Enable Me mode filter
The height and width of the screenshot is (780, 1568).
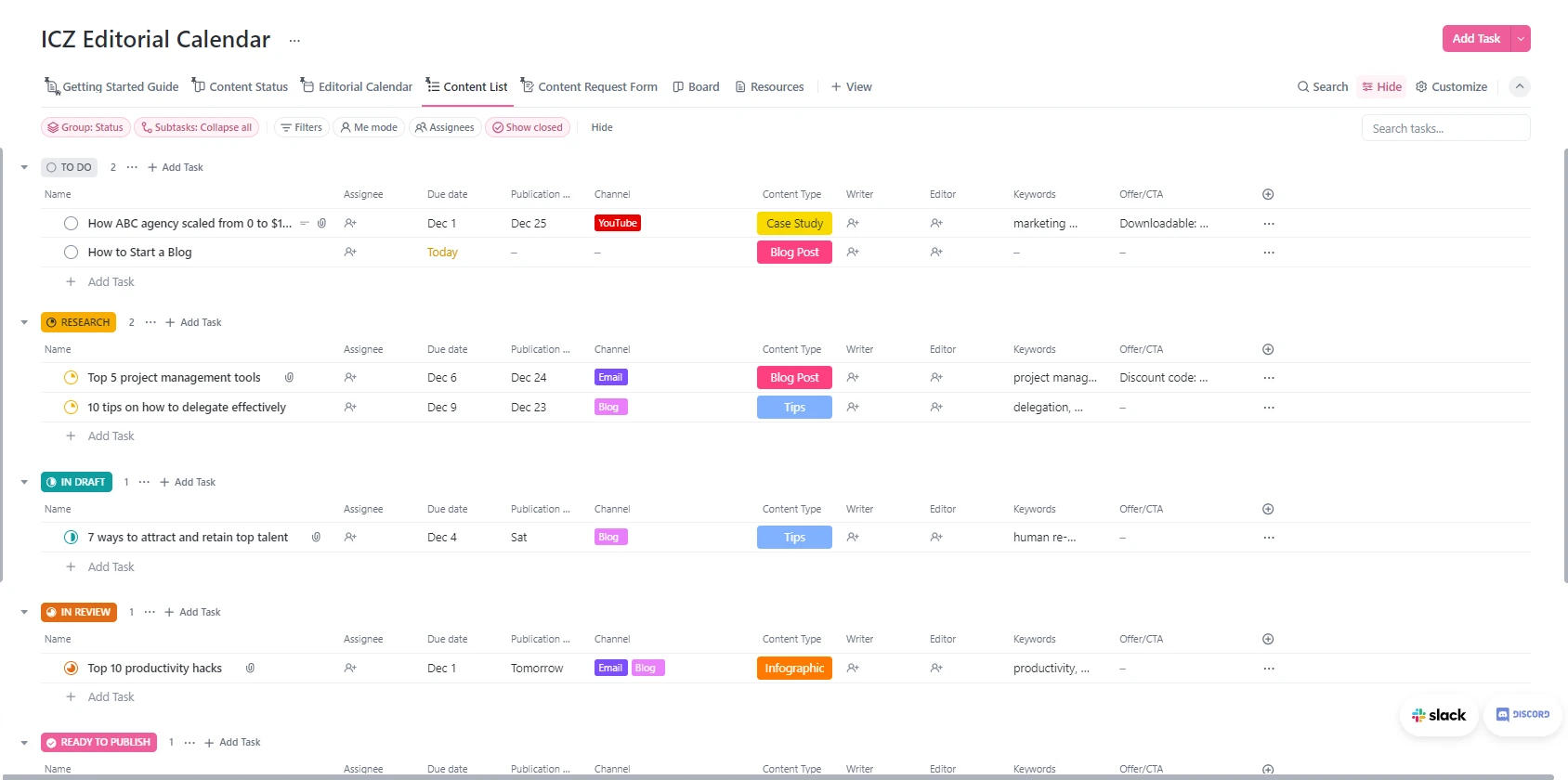coord(369,128)
